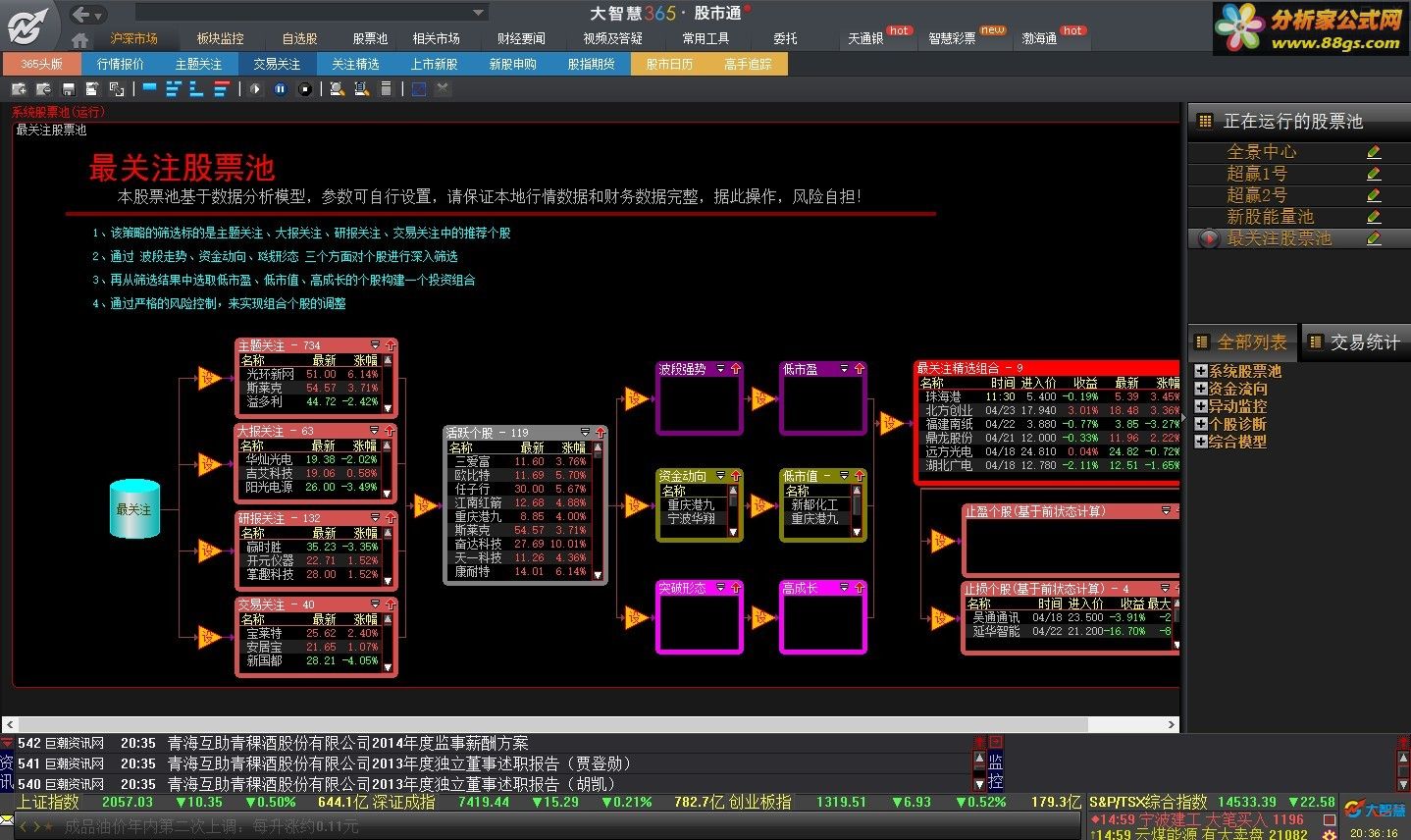Click the save (floppy disk) toolbar icon

[x=69, y=89]
